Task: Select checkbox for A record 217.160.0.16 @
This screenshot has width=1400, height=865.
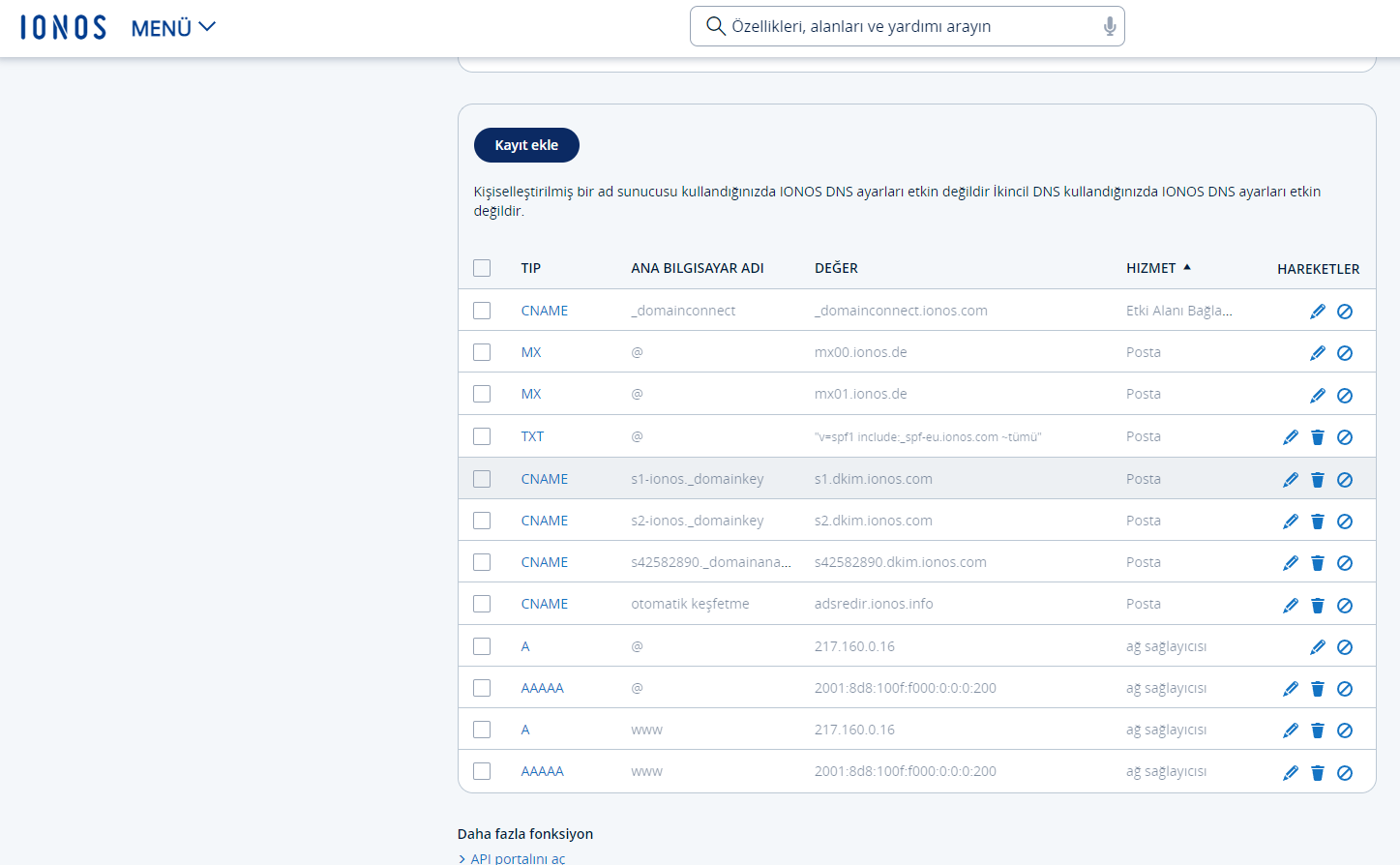Action: (x=482, y=646)
